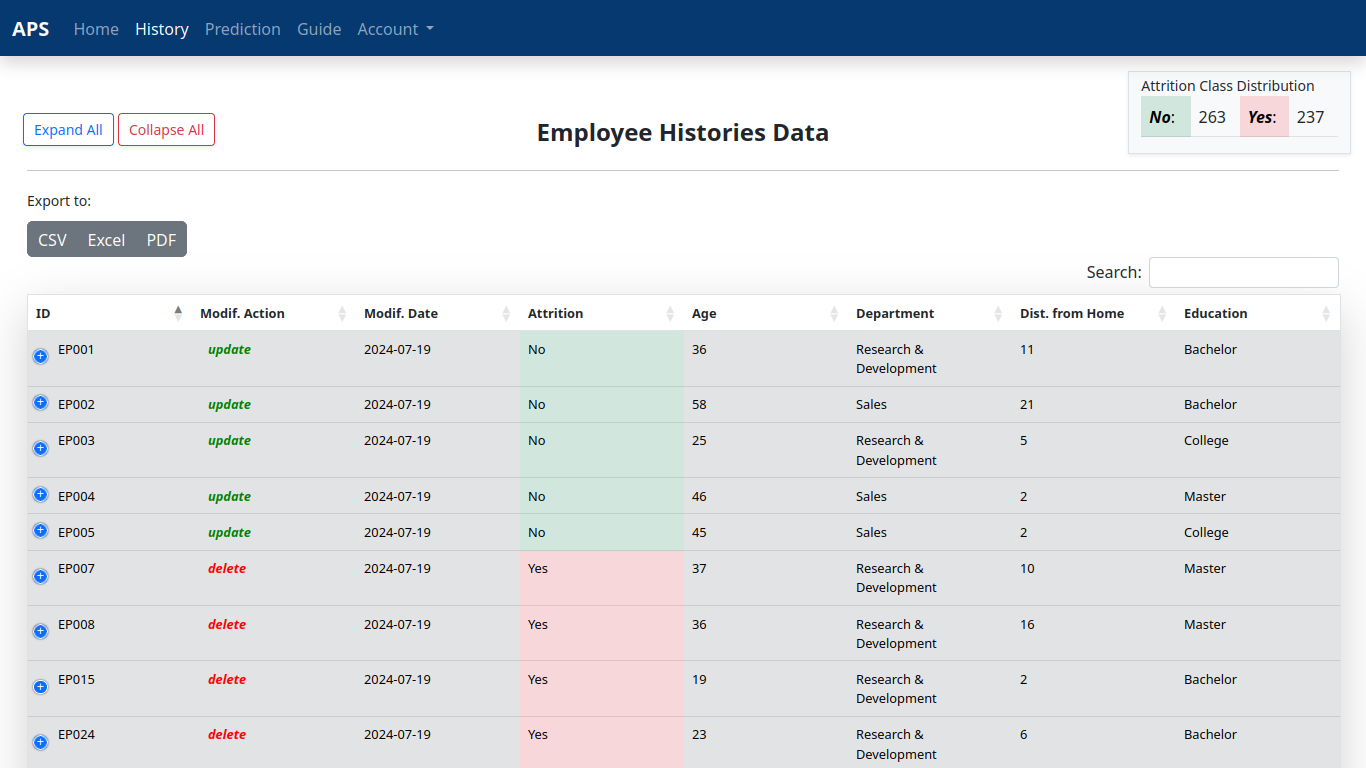Click Research & Development in EP001 row

pyautogui.click(x=896, y=359)
